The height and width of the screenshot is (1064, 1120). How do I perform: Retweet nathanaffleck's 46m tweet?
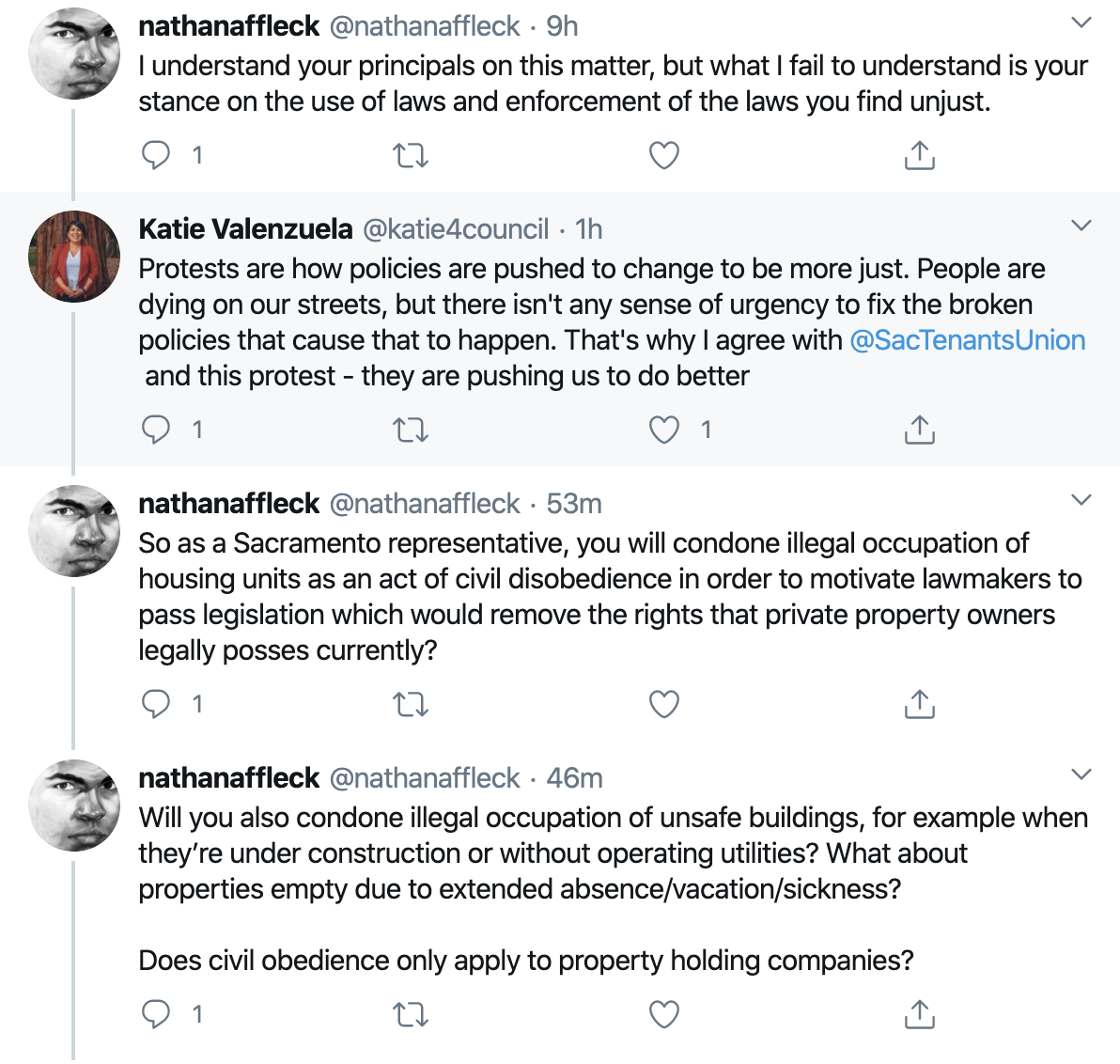[410, 1014]
